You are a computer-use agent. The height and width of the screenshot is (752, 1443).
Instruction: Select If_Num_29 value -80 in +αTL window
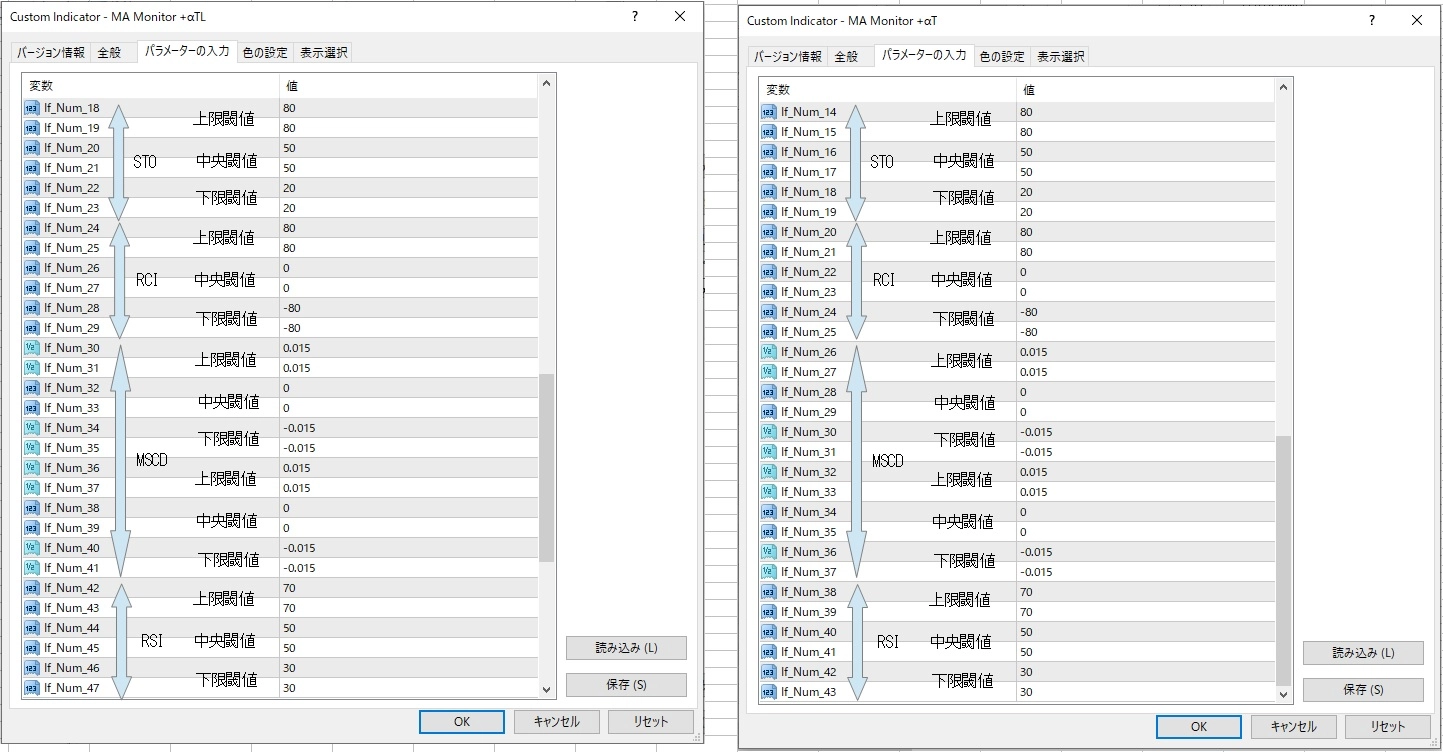(292, 328)
